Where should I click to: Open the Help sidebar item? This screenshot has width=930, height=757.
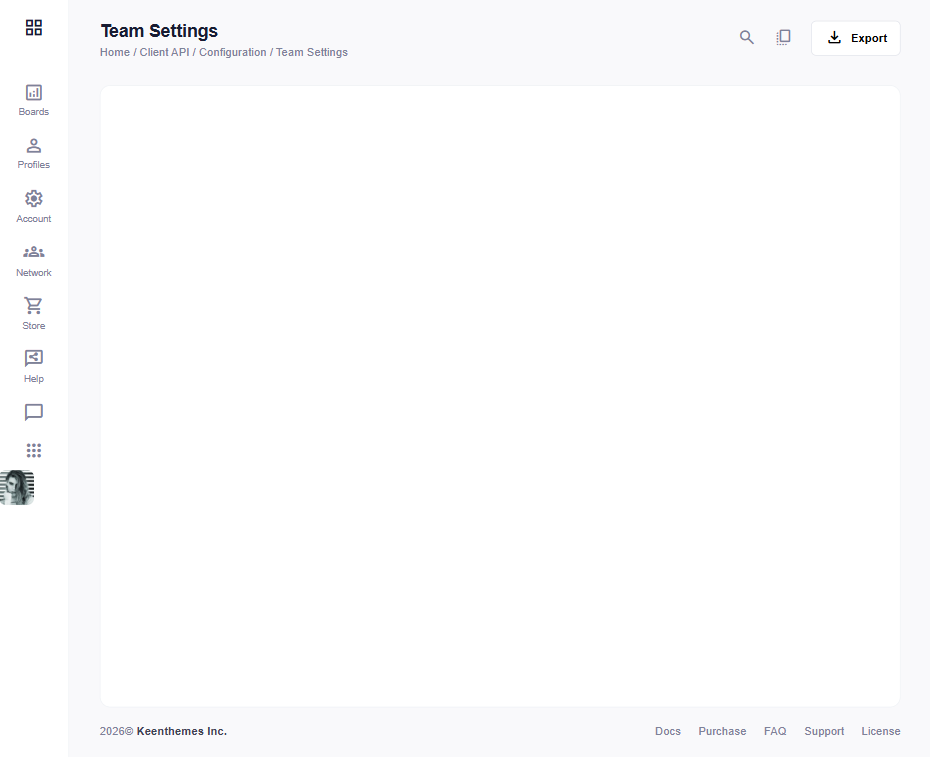[x=34, y=367]
